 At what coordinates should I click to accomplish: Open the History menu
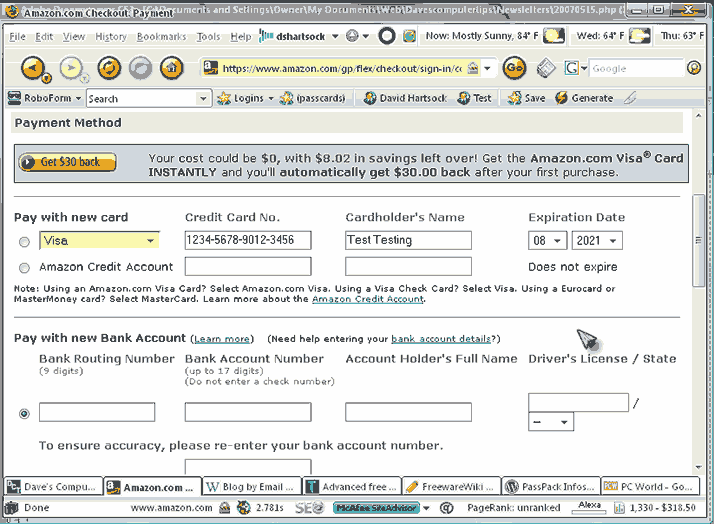(x=111, y=36)
